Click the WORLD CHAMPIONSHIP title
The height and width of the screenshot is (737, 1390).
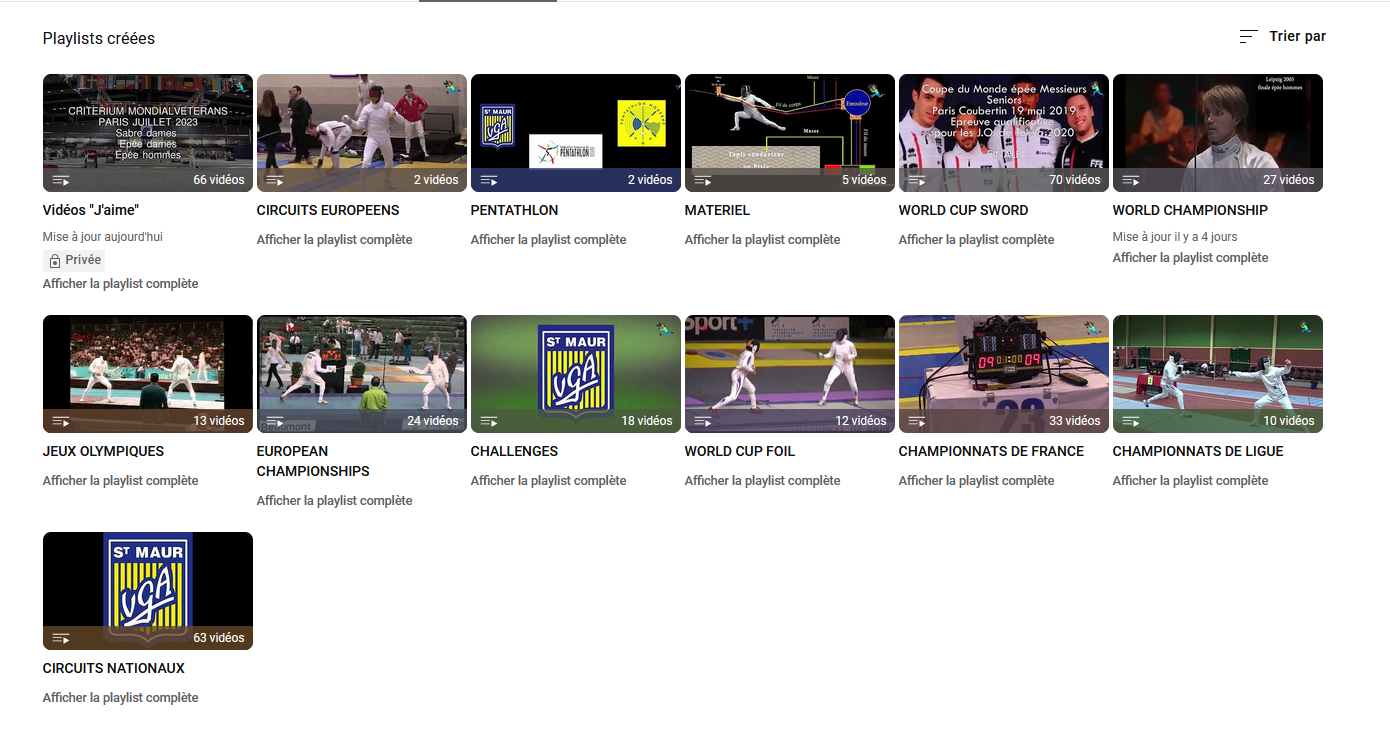(x=1190, y=210)
